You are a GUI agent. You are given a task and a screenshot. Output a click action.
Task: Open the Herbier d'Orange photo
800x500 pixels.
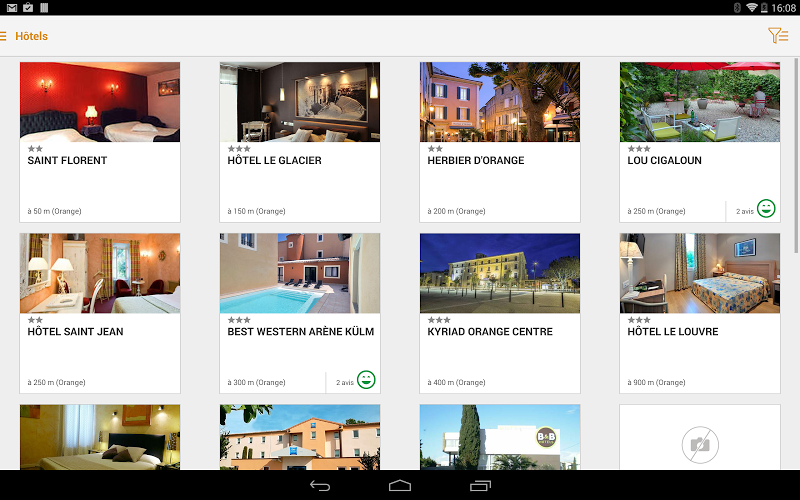point(500,102)
